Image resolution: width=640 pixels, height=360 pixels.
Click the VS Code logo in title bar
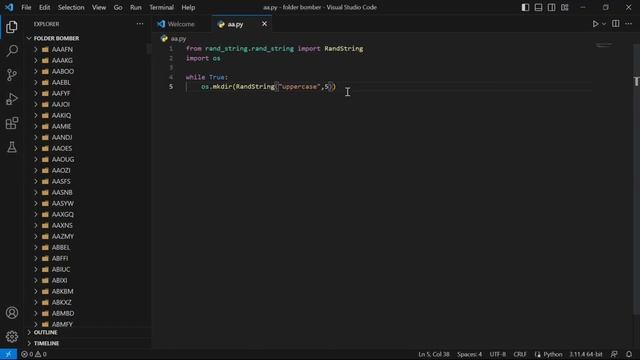(9, 7)
